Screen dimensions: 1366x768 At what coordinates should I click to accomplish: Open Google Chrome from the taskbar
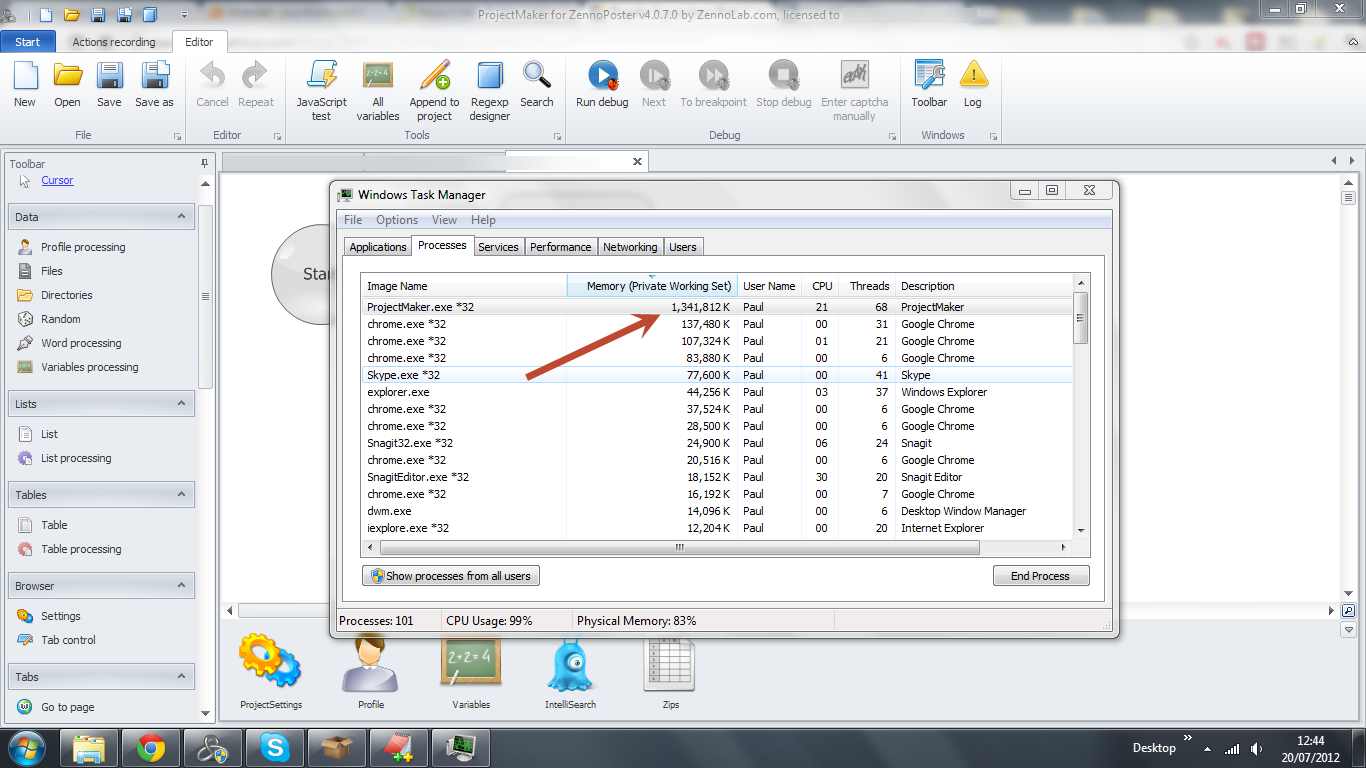point(151,748)
